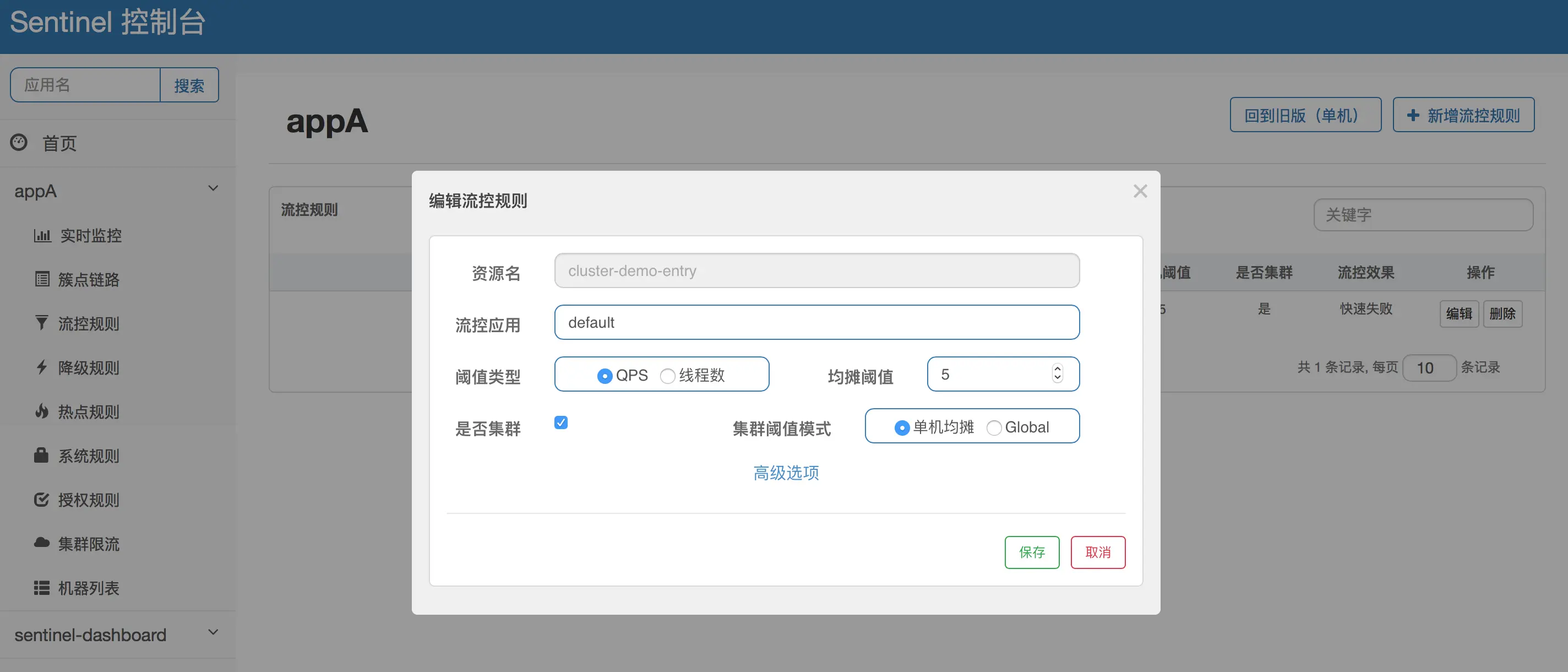The width and height of the screenshot is (1568, 672).
Task: Collapse the appA sidebar section chevron
Action: click(x=213, y=188)
